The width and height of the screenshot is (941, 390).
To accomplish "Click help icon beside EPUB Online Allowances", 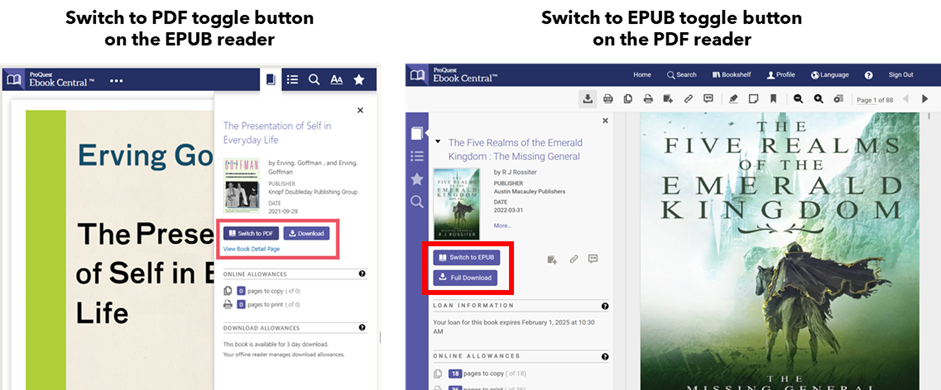I will pos(362,274).
